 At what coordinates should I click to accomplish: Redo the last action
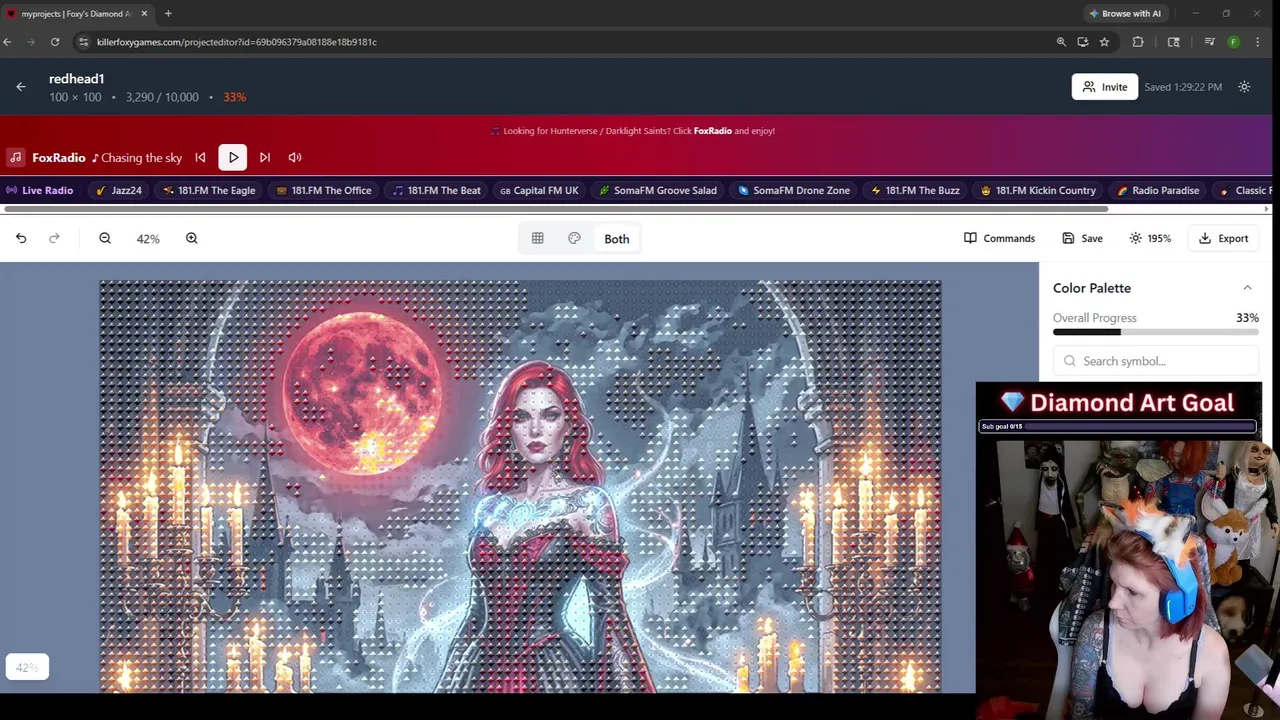tap(54, 238)
